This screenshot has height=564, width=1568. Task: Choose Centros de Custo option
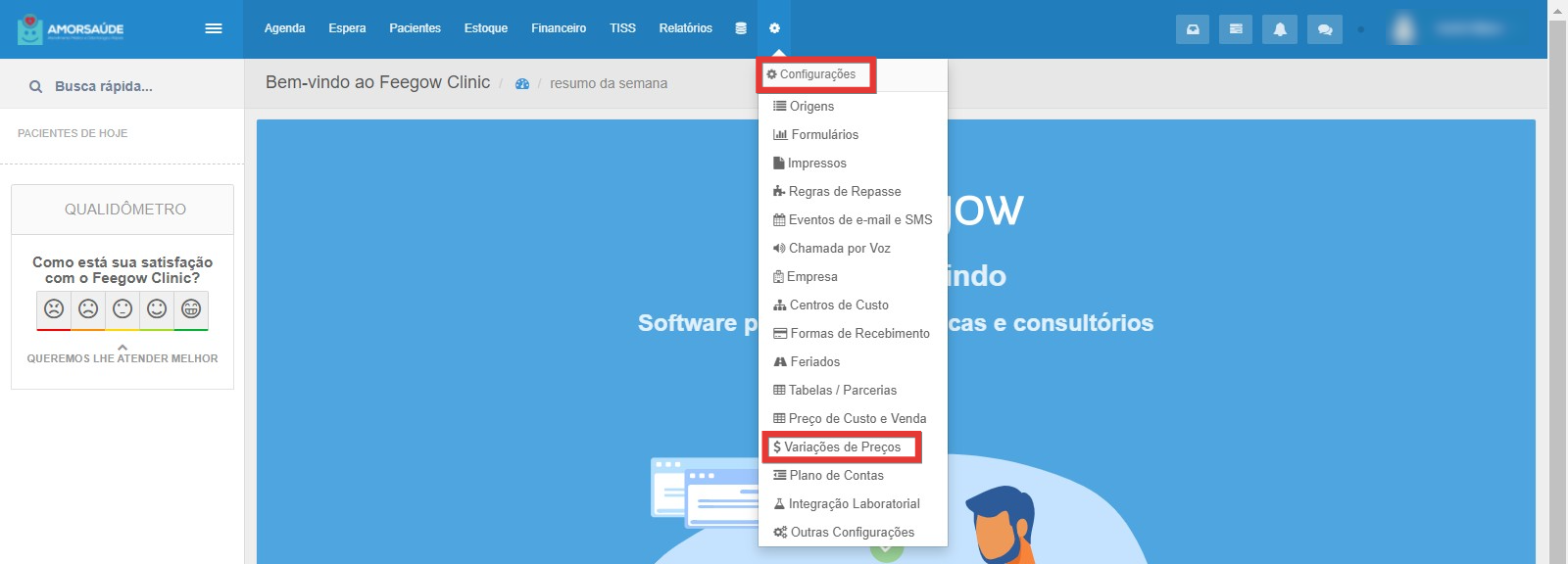tap(853, 305)
